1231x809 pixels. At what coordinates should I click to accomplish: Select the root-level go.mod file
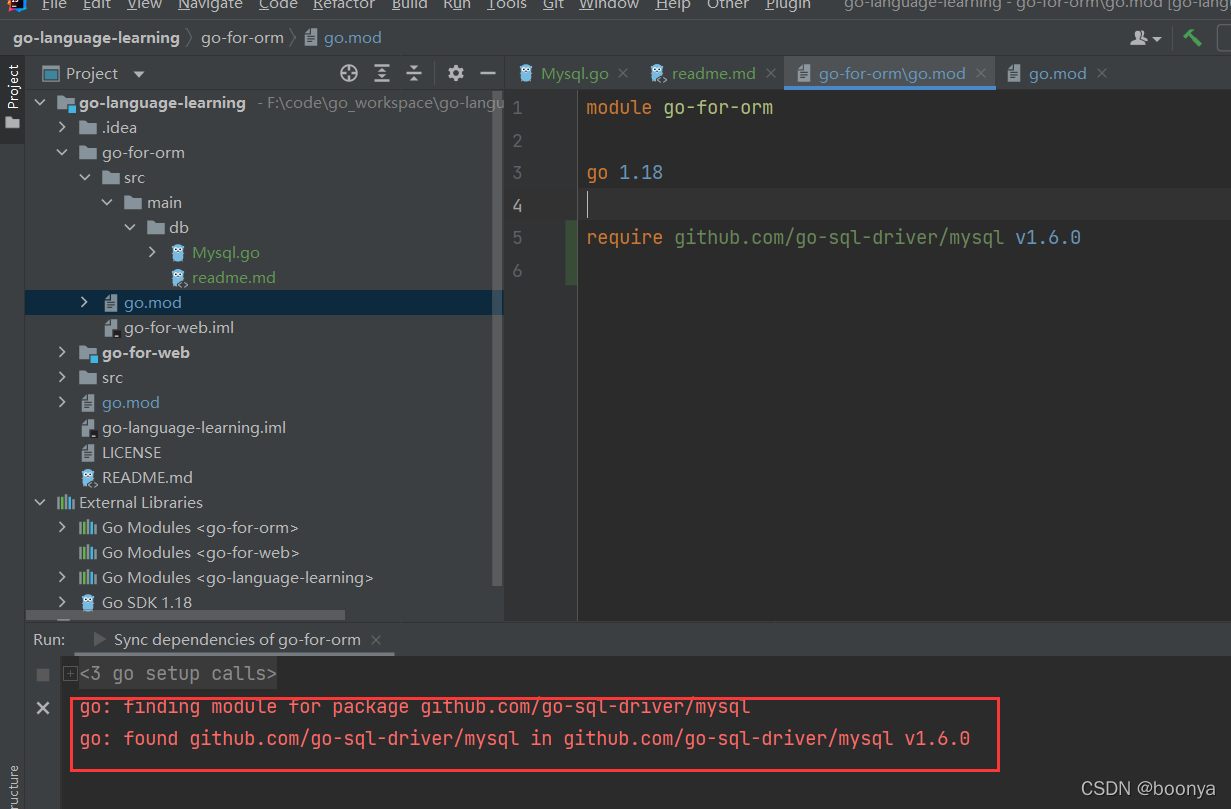[x=130, y=403]
